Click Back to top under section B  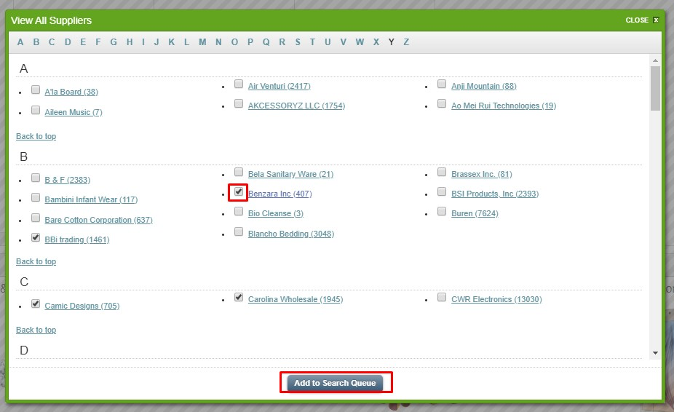tap(36, 262)
